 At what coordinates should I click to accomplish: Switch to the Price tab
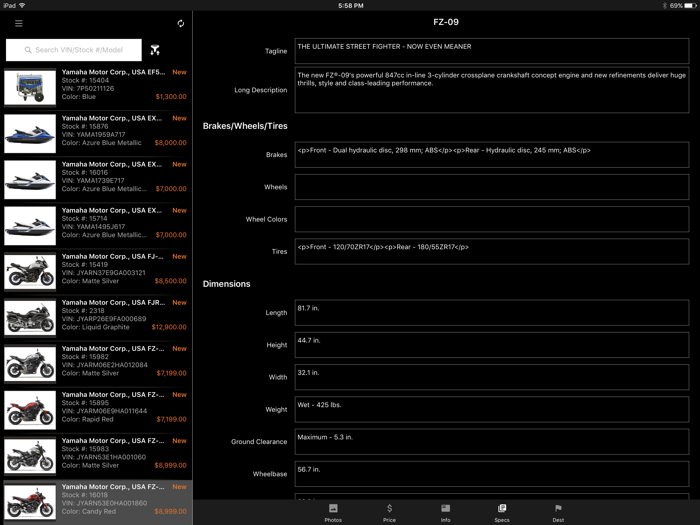pyautogui.click(x=389, y=512)
